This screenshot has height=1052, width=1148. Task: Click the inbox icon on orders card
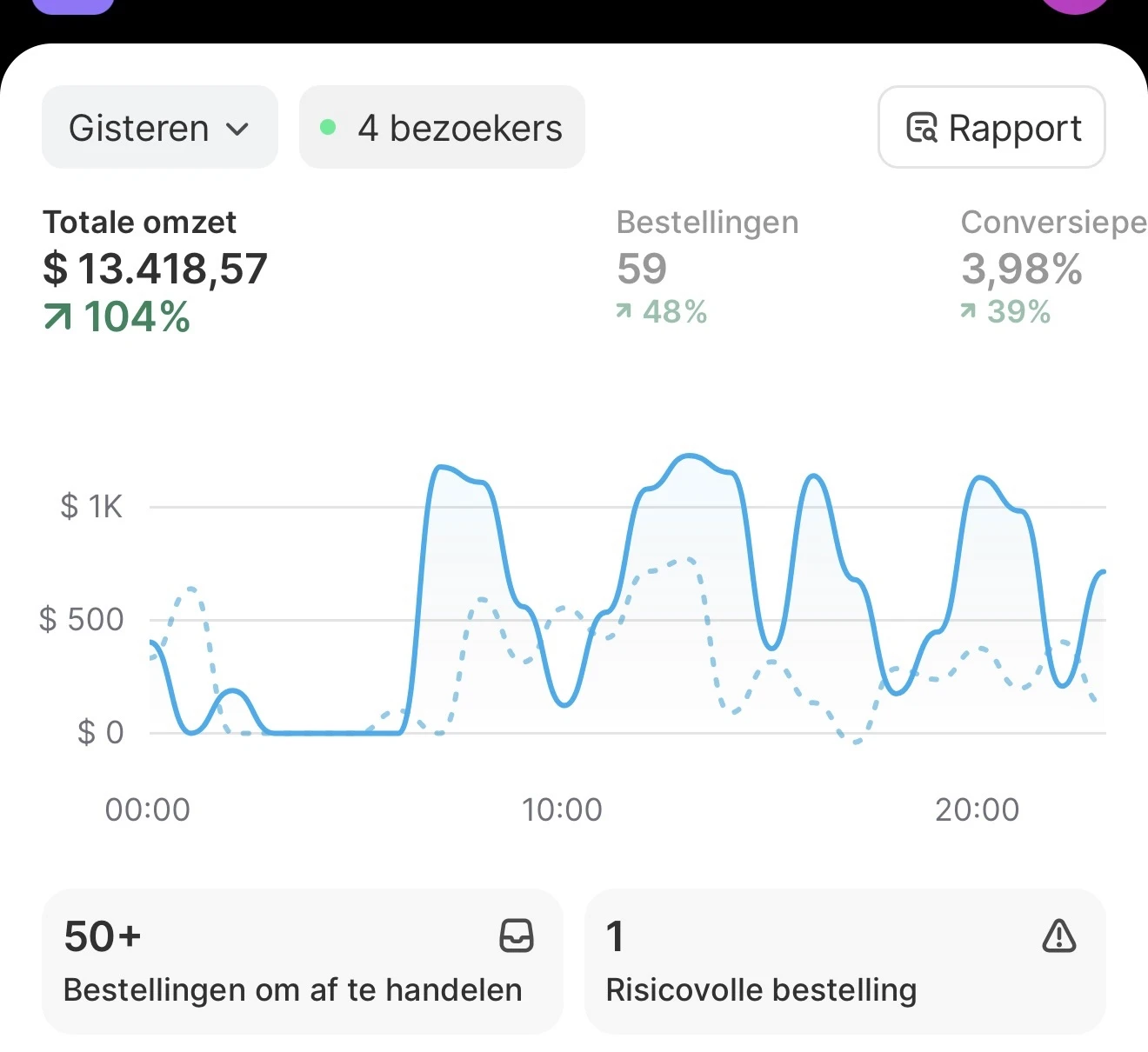click(x=517, y=936)
